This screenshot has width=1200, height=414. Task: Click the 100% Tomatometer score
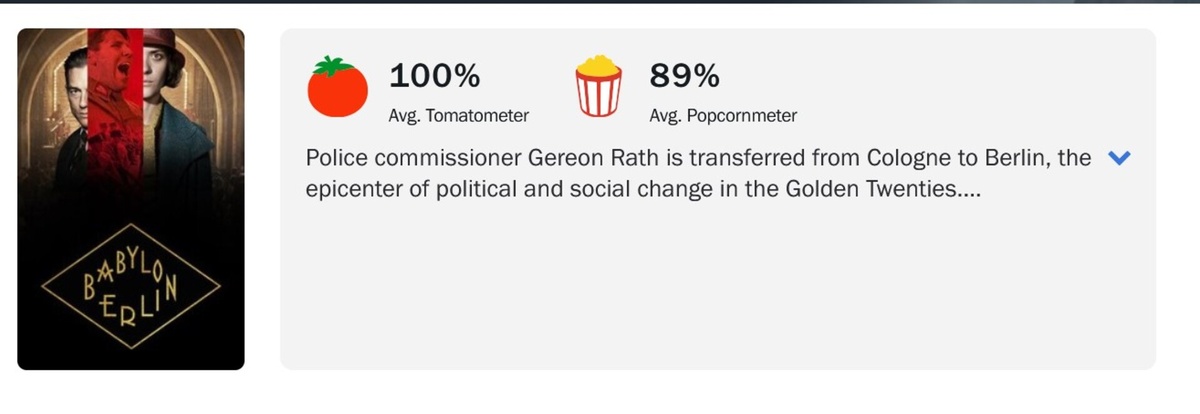434,75
